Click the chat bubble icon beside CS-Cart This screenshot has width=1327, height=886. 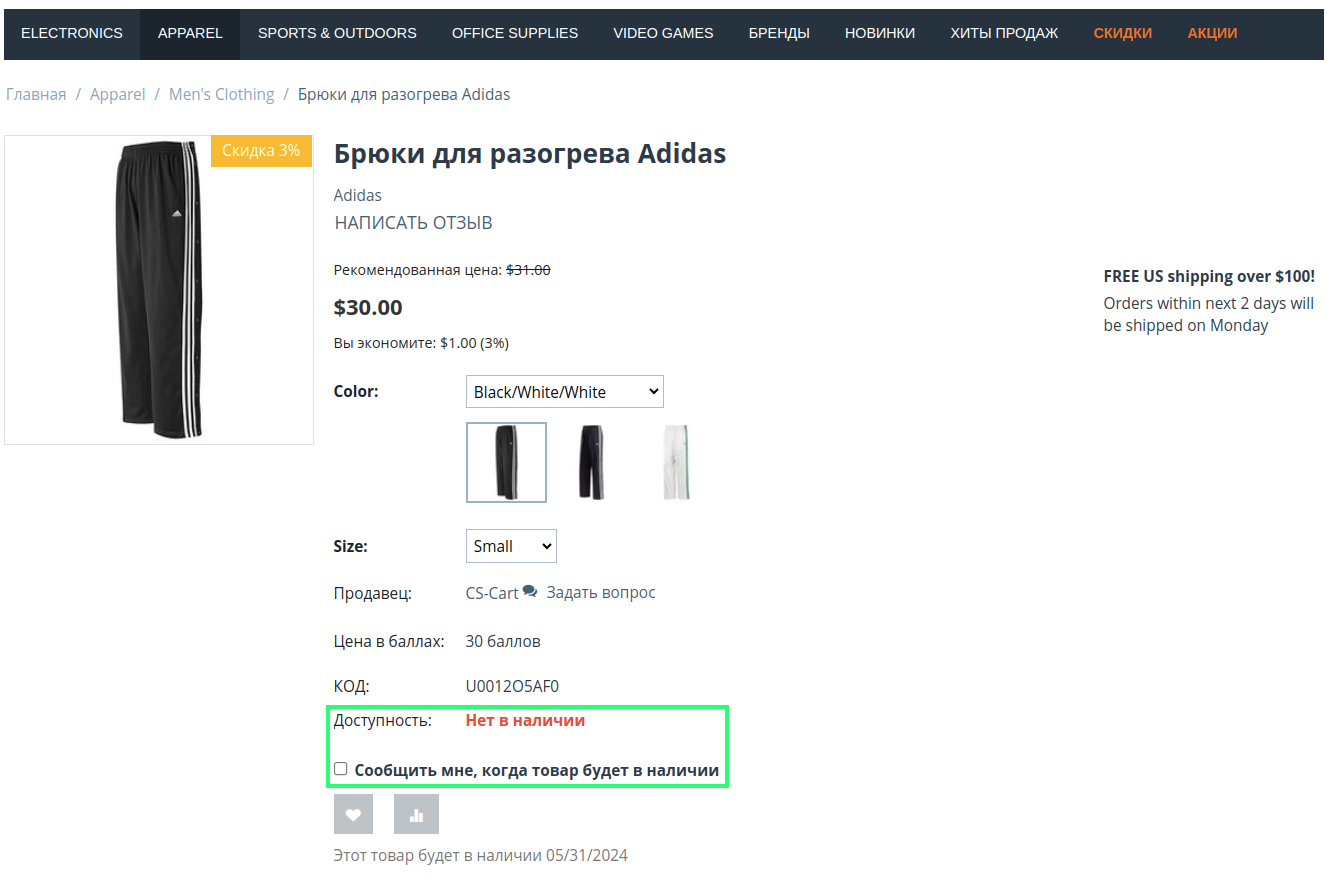coord(530,592)
